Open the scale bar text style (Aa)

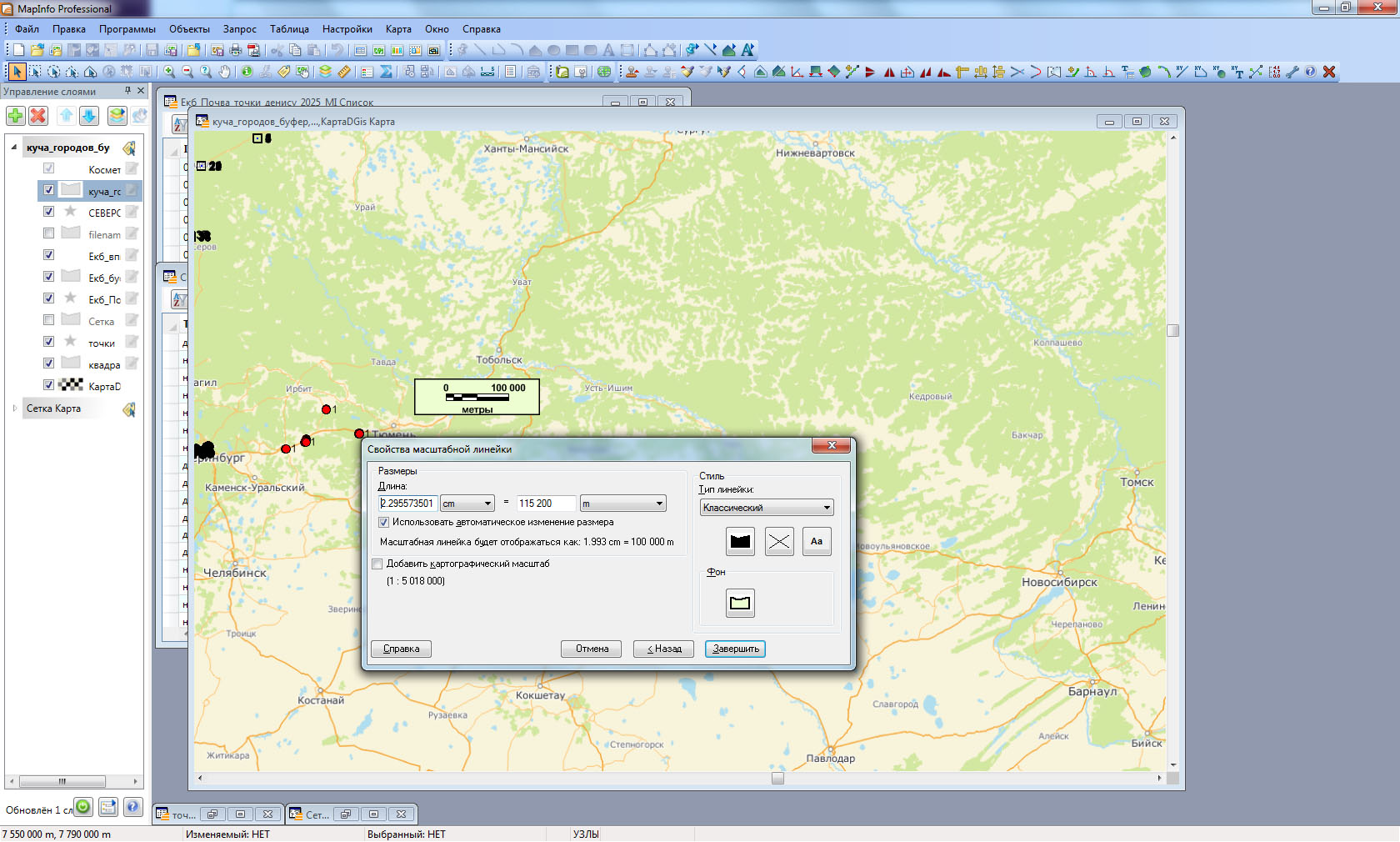816,542
